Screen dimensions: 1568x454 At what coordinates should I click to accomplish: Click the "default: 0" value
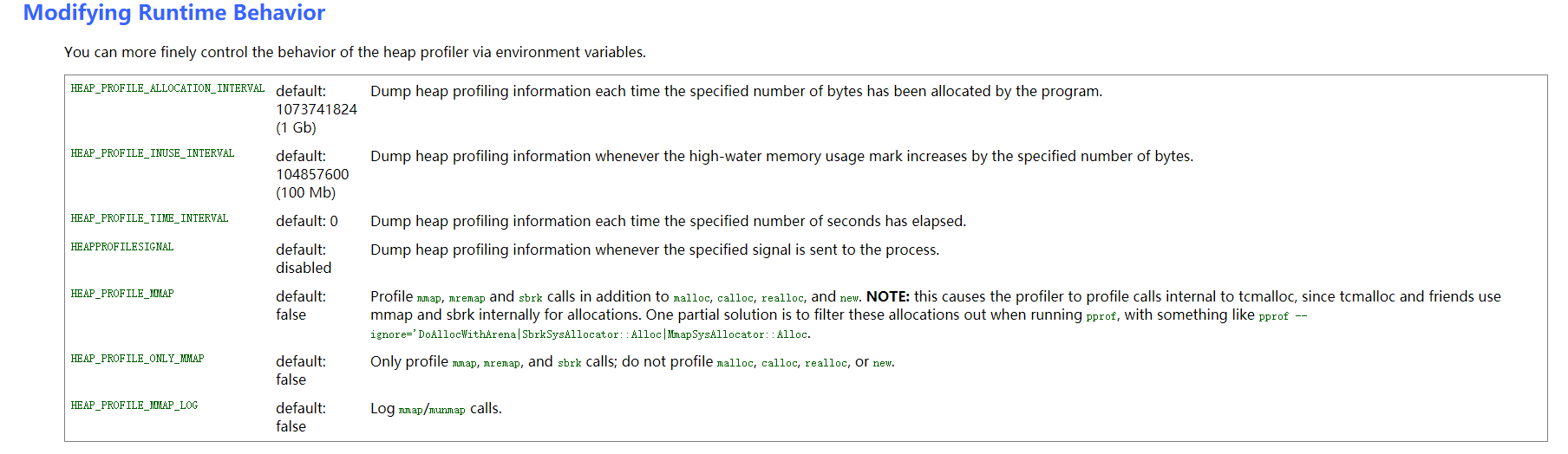(x=307, y=221)
